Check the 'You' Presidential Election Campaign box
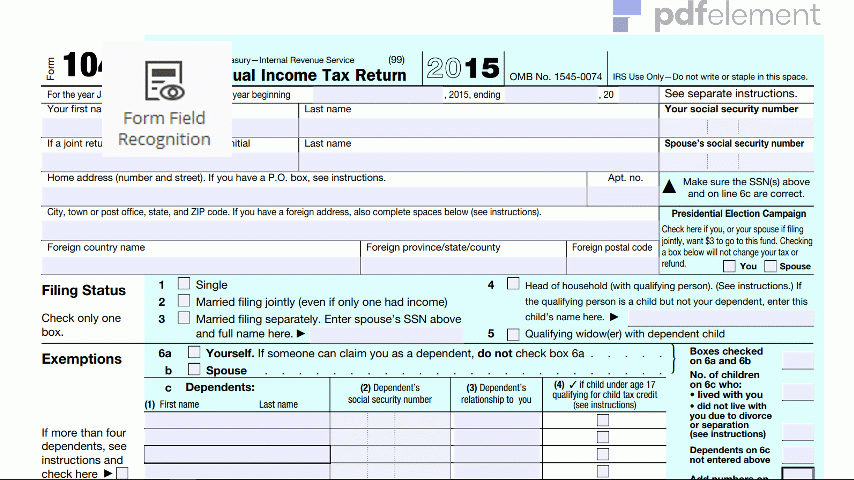854x480 pixels. pyautogui.click(x=730, y=266)
